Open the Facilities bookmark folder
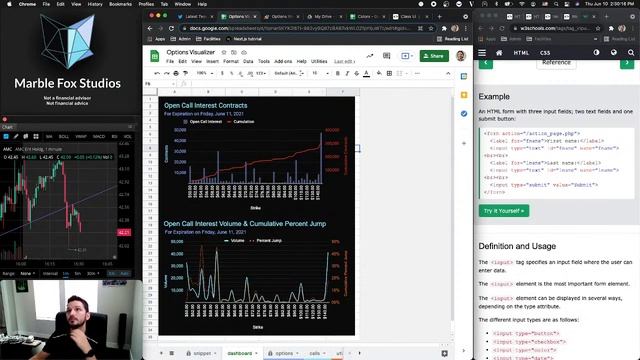This screenshot has width=640, height=360. coord(208,39)
